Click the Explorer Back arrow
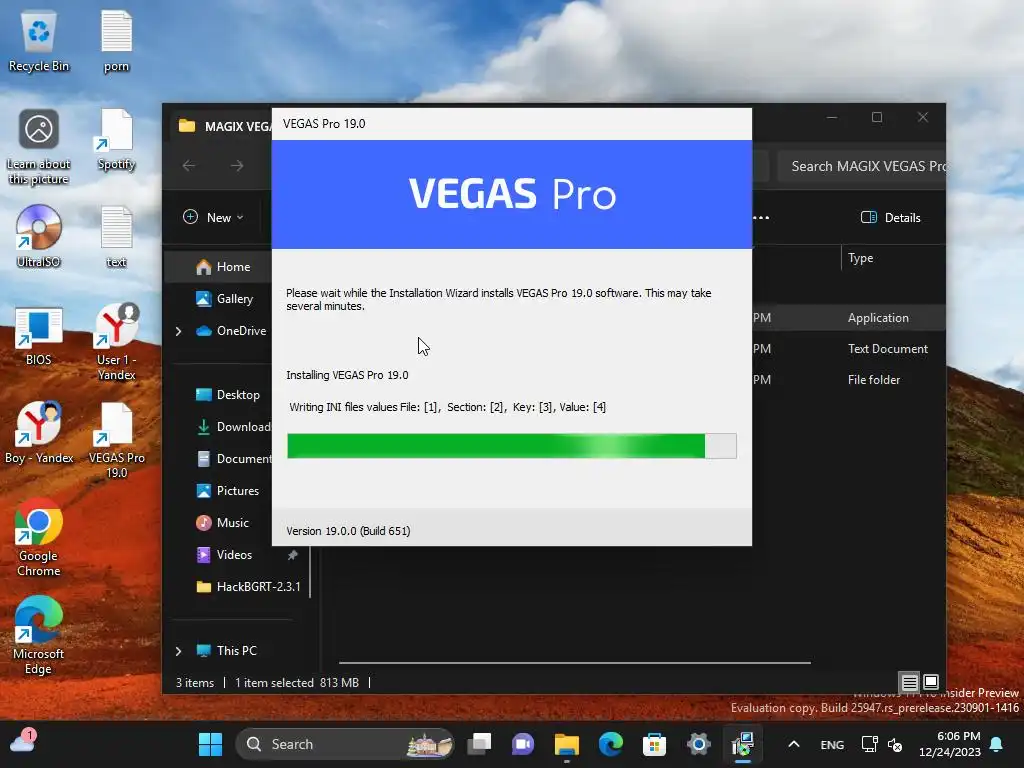1024x768 pixels. [x=189, y=166]
